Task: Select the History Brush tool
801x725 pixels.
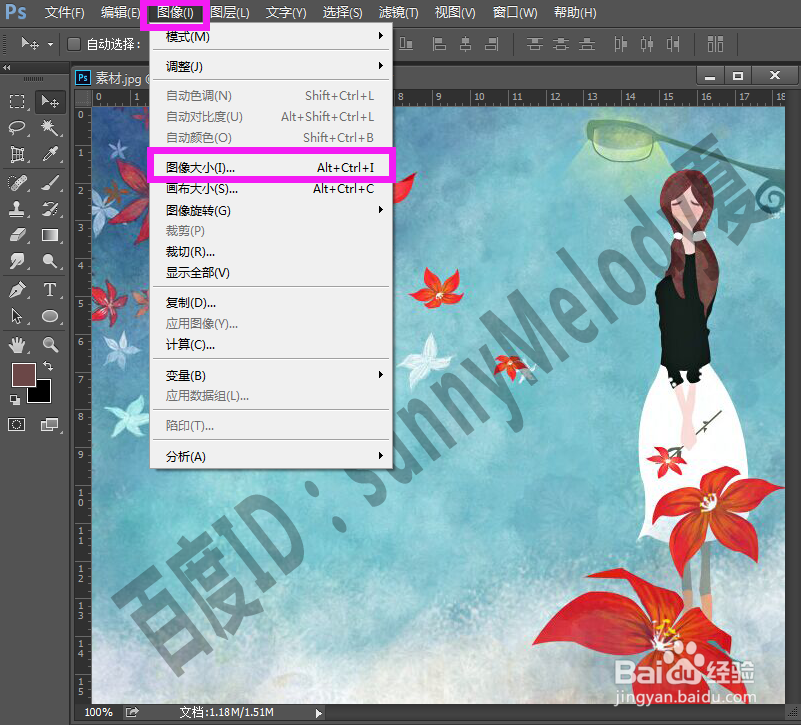Action: pos(50,209)
